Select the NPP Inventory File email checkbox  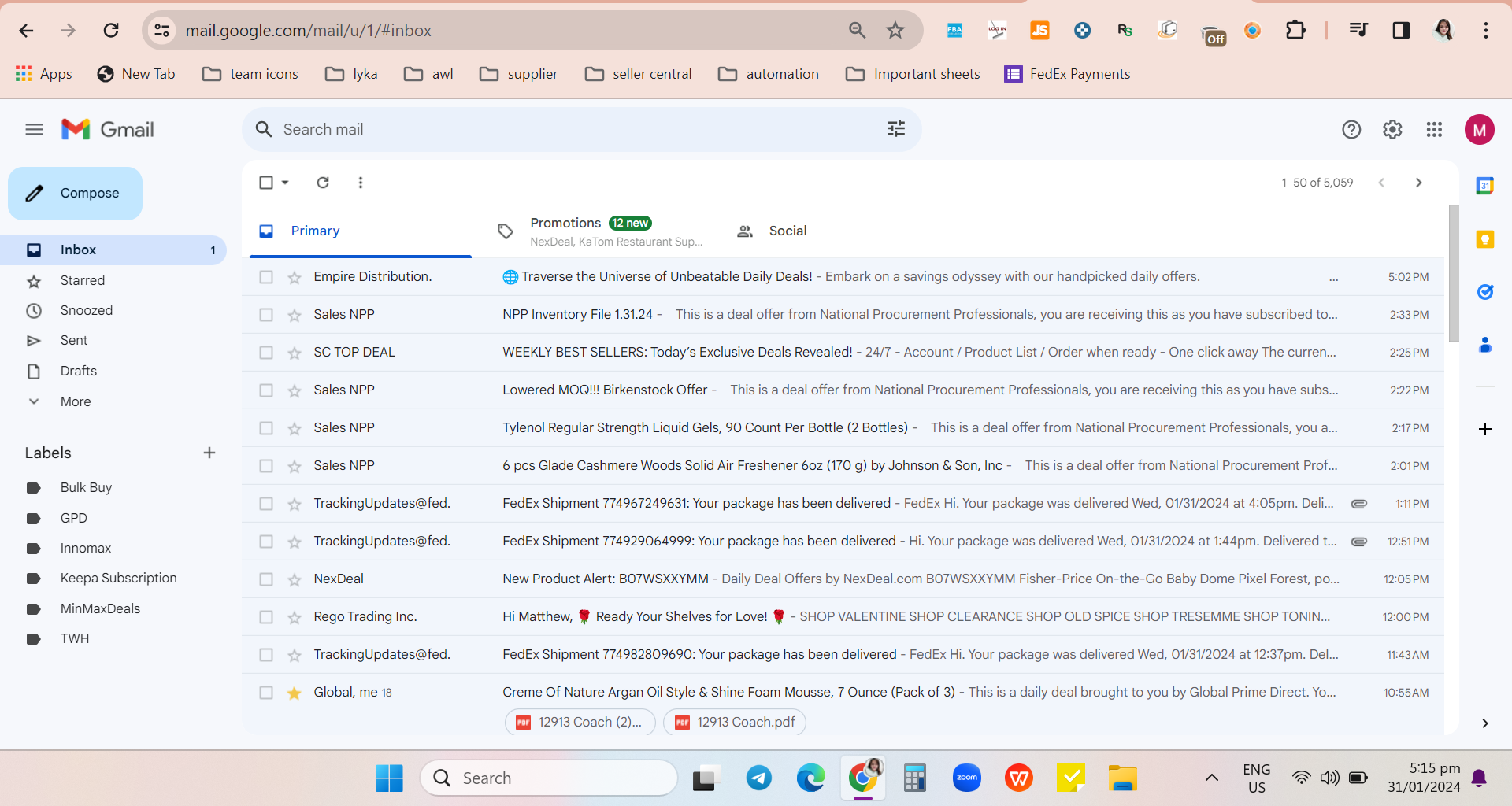[266, 315]
